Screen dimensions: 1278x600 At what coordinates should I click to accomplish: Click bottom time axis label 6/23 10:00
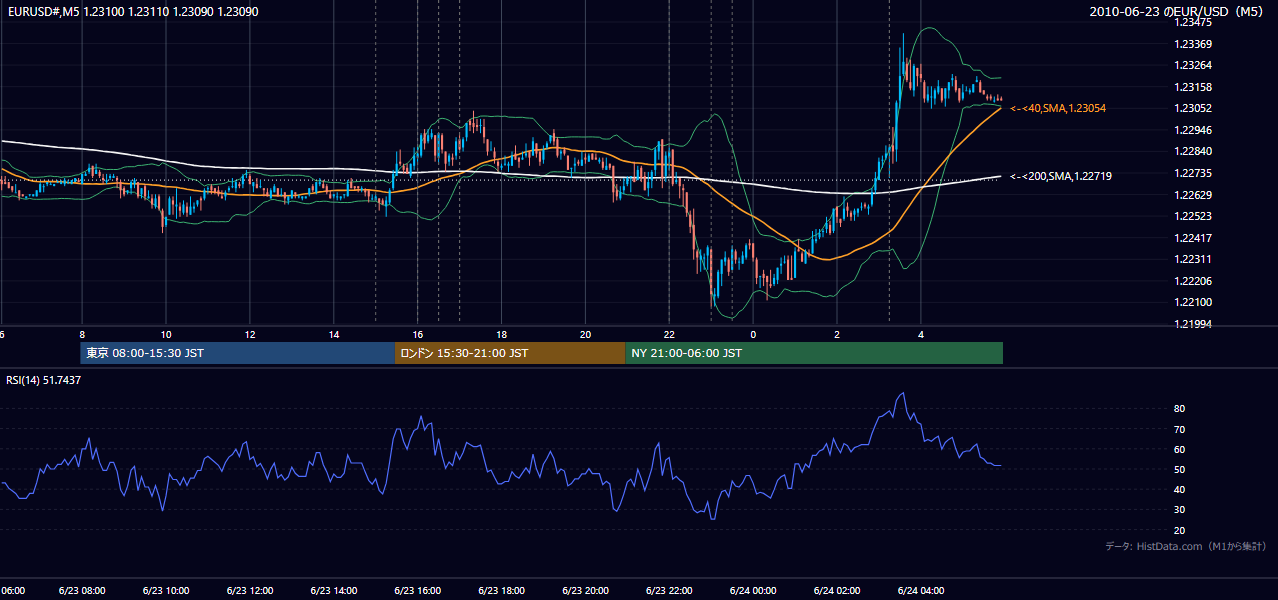(x=166, y=590)
